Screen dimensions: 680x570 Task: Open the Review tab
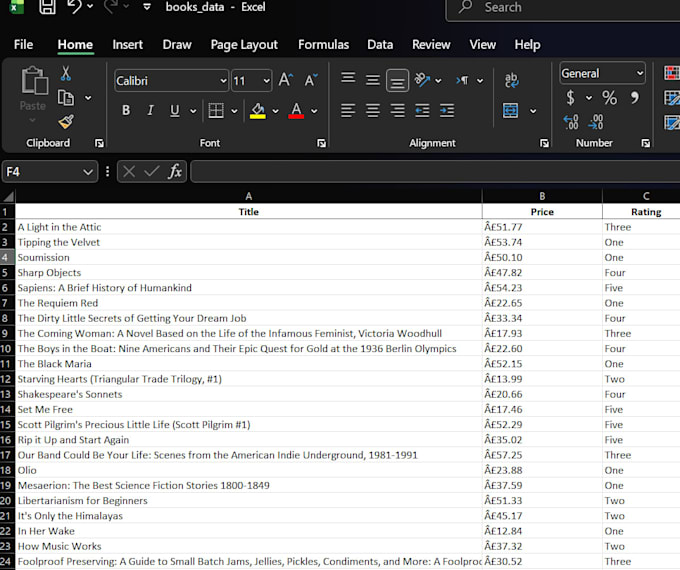point(431,45)
